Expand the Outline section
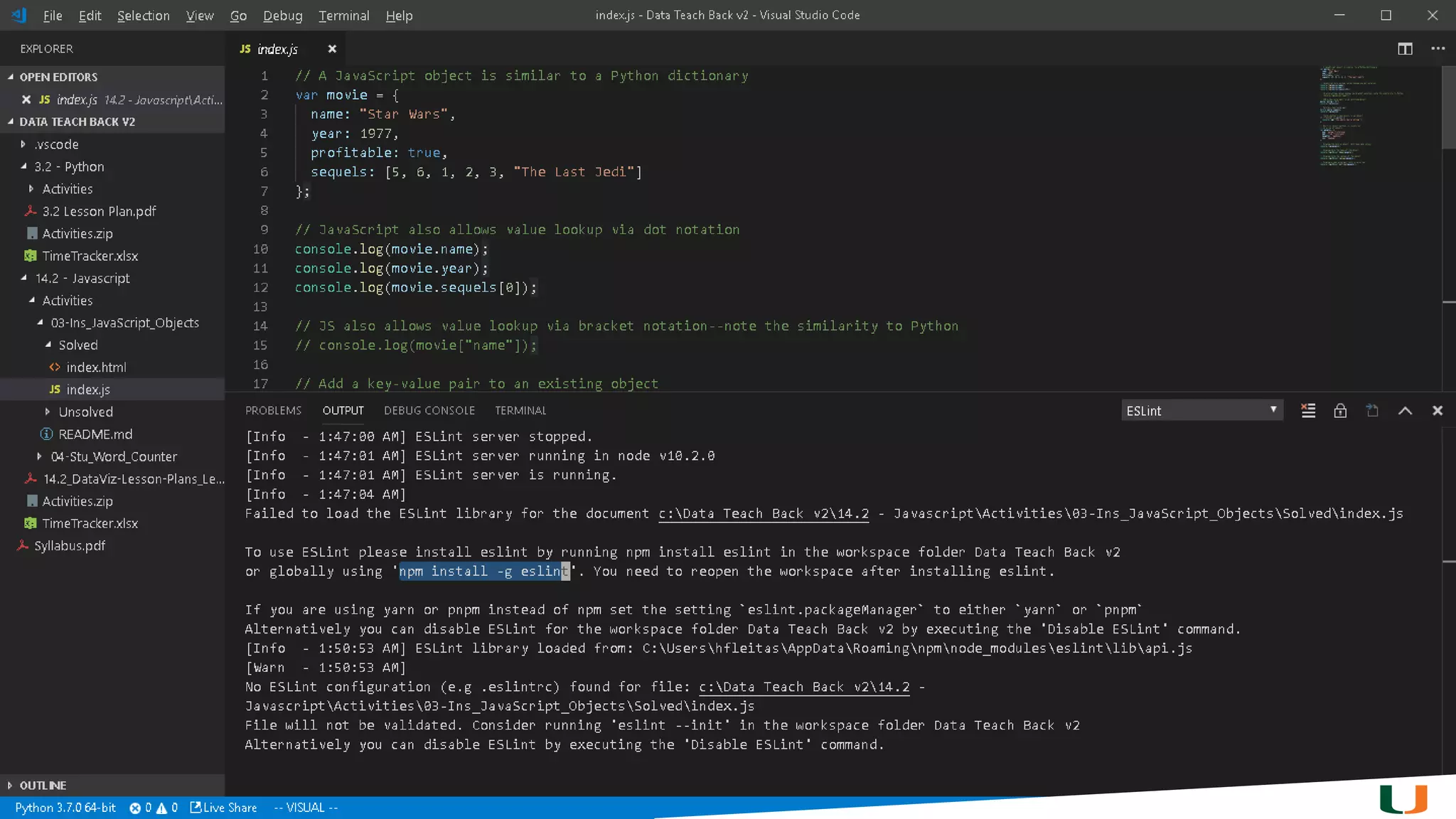This screenshot has height=819, width=1456. (43, 785)
